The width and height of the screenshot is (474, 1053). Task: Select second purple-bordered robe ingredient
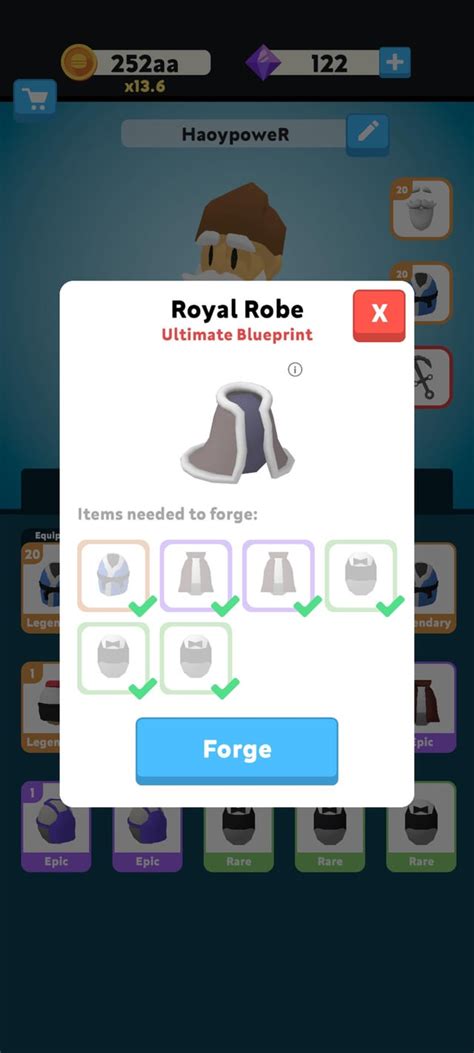click(x=279, y=576)
